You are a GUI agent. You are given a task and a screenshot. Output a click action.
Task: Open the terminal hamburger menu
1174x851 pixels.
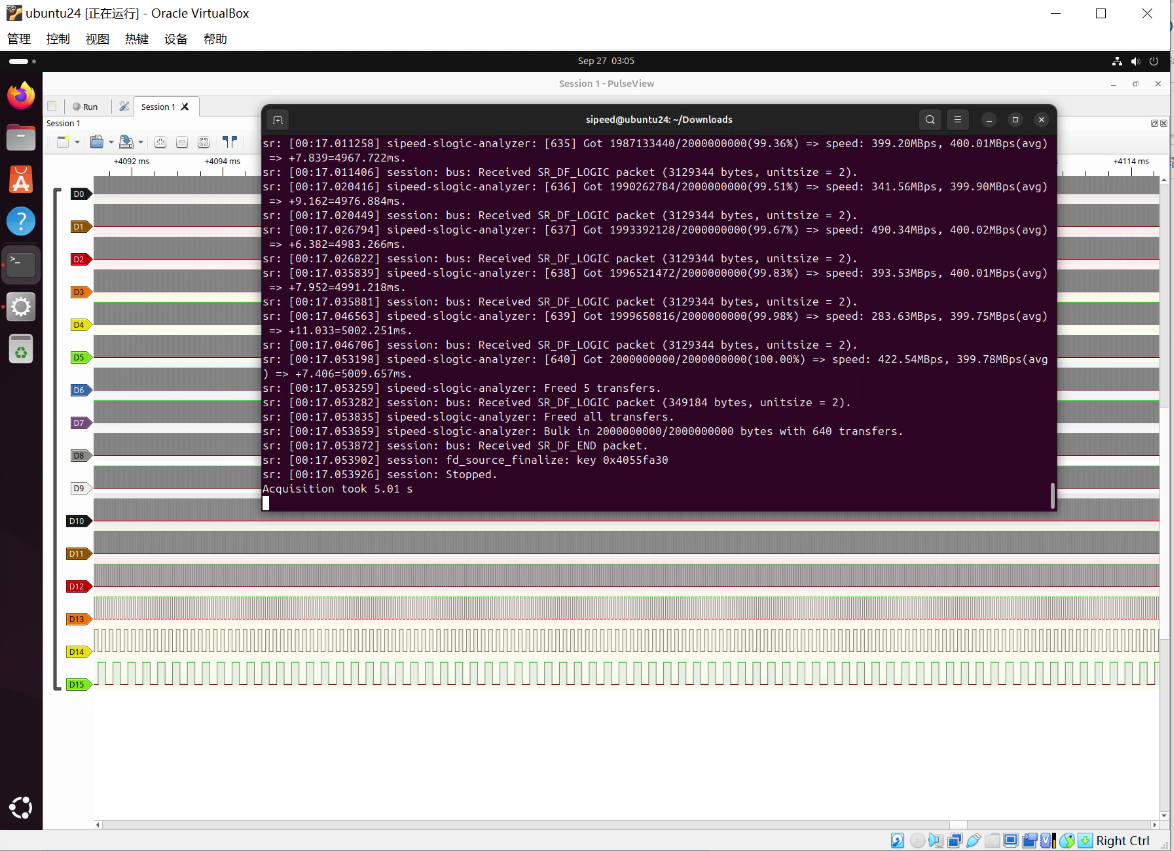(958, 120)
